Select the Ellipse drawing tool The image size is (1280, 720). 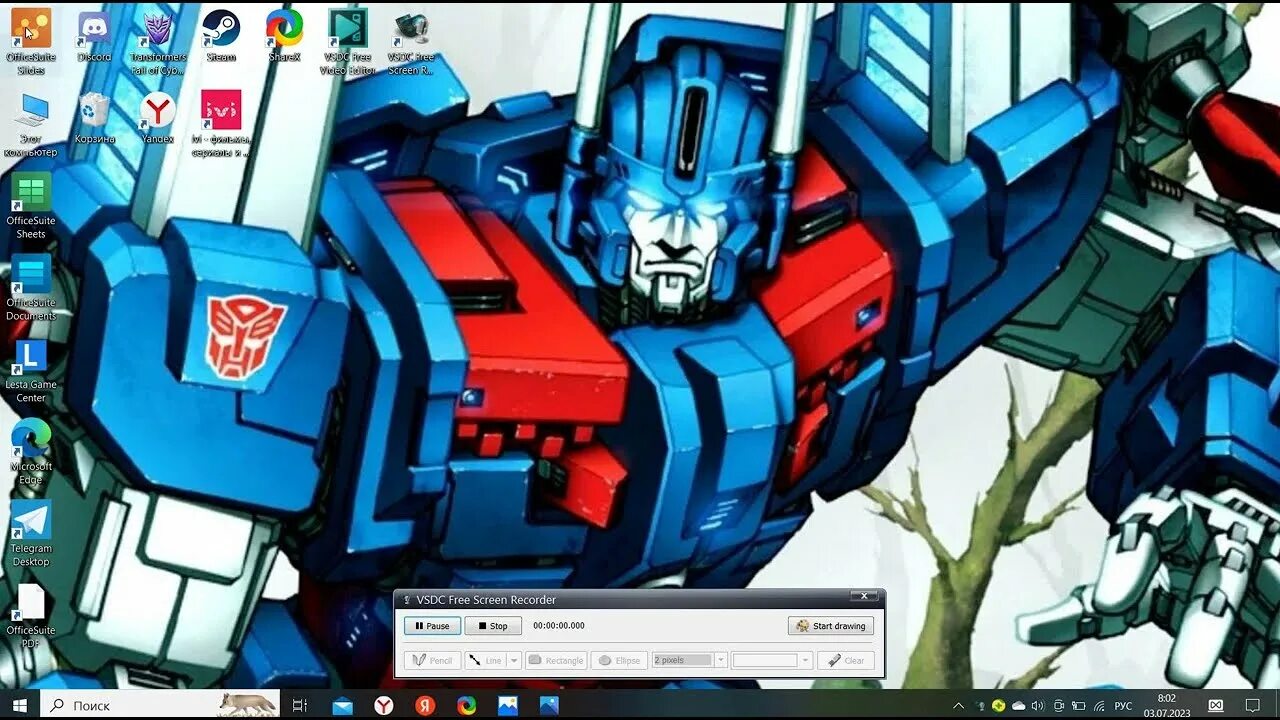620,660
